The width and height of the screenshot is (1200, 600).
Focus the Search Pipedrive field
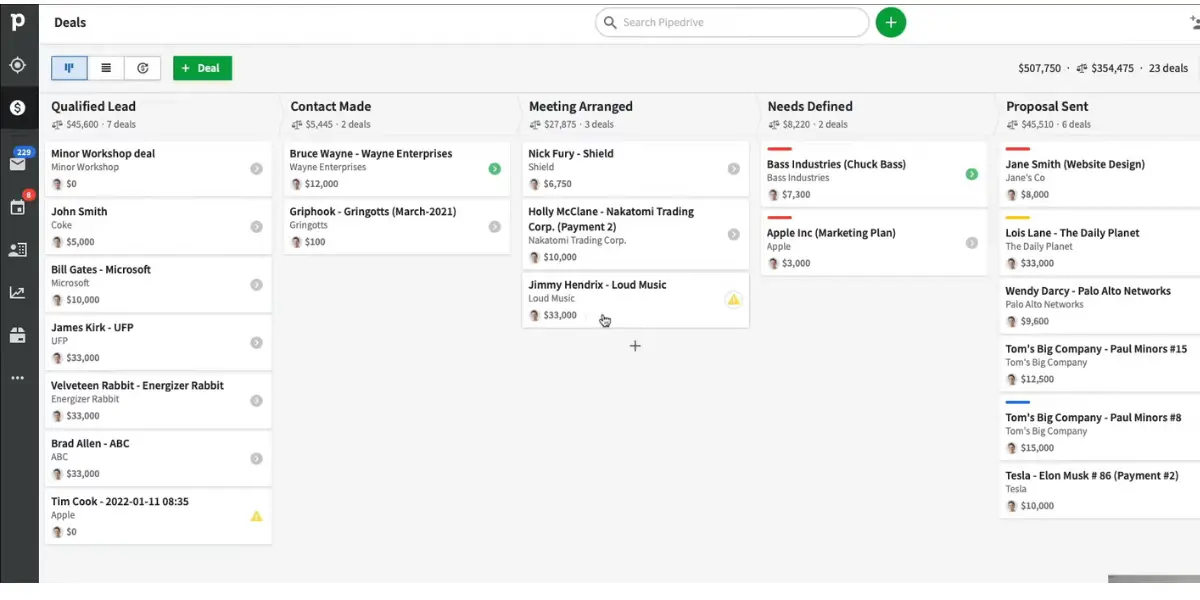[x=732, y=22]
